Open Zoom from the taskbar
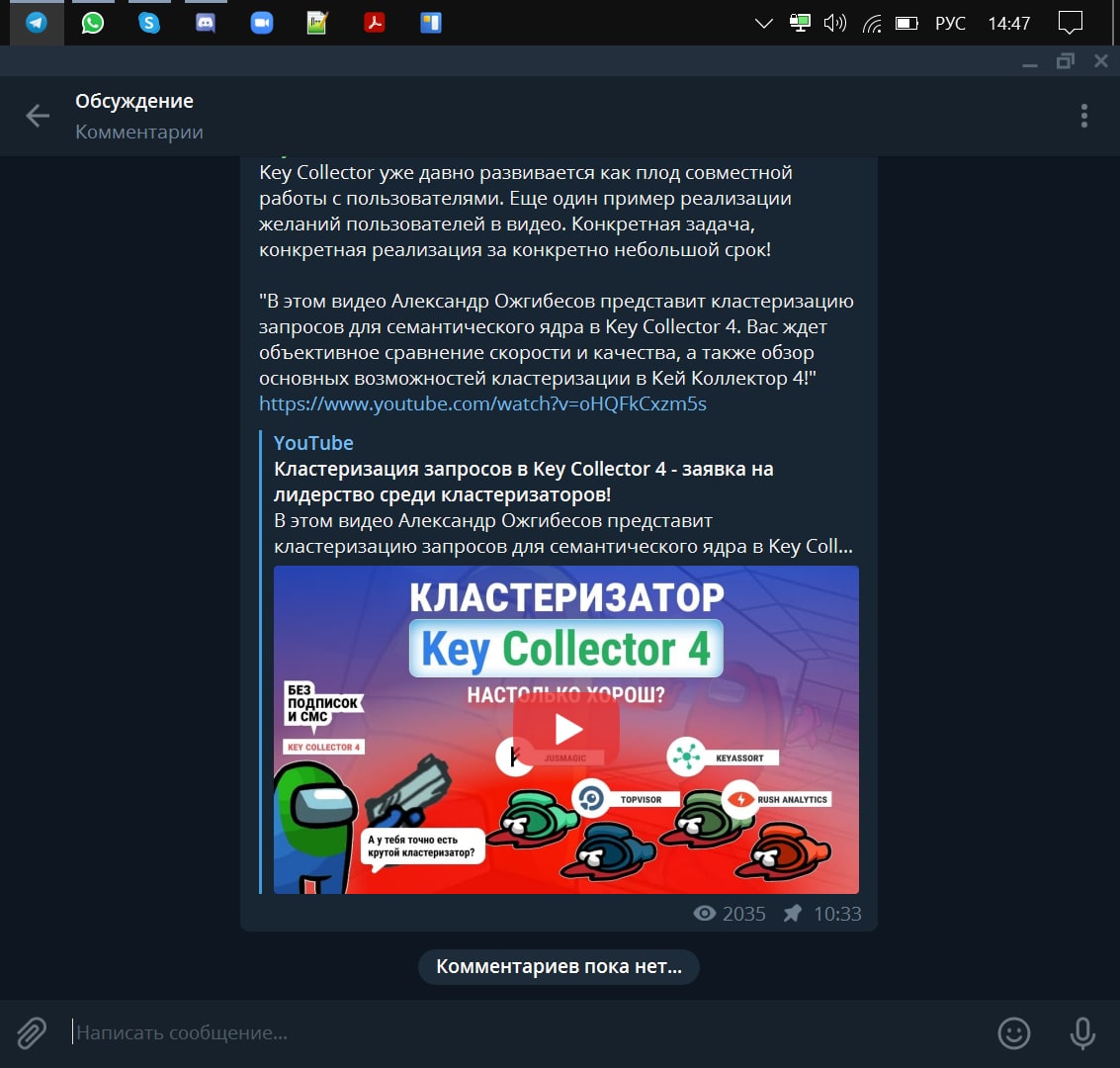Image resolution: width=1120 pixels, height=1068 pixels. click(x=262, y=23)
